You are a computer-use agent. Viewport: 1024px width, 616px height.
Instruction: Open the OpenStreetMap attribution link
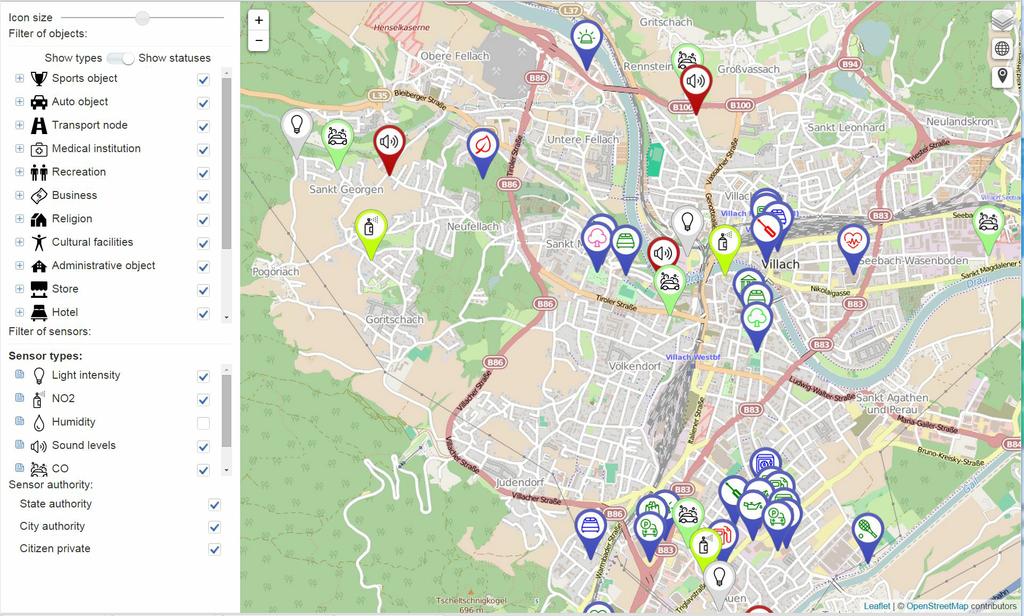938,605
